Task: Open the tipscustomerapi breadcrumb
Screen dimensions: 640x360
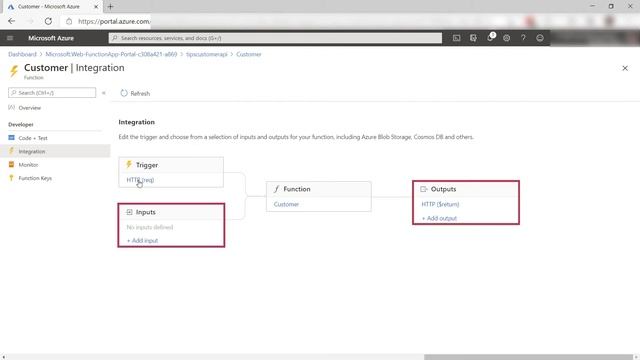Action: (x=207, y=54)
